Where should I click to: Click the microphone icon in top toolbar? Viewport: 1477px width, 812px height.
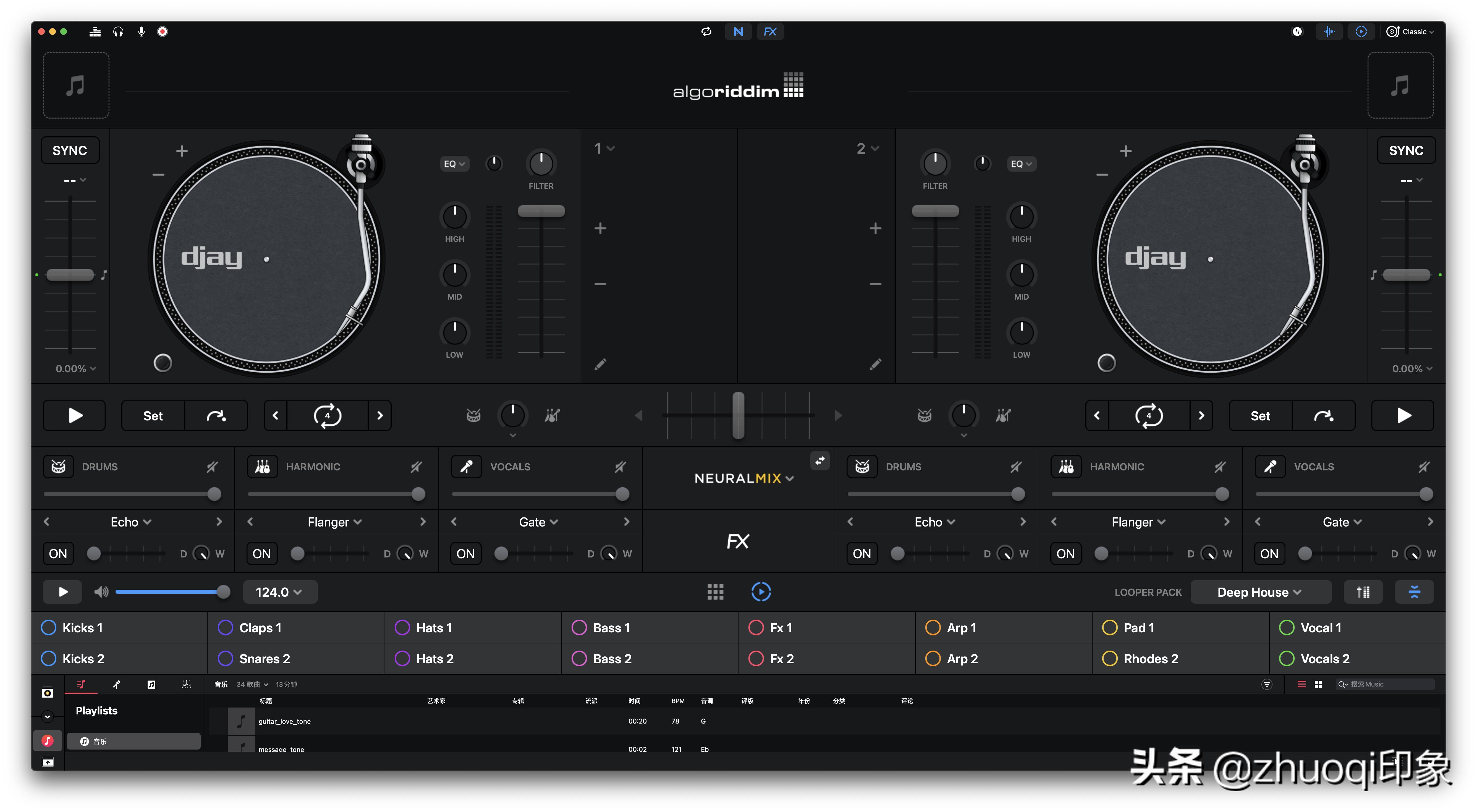tap(141, 32)
